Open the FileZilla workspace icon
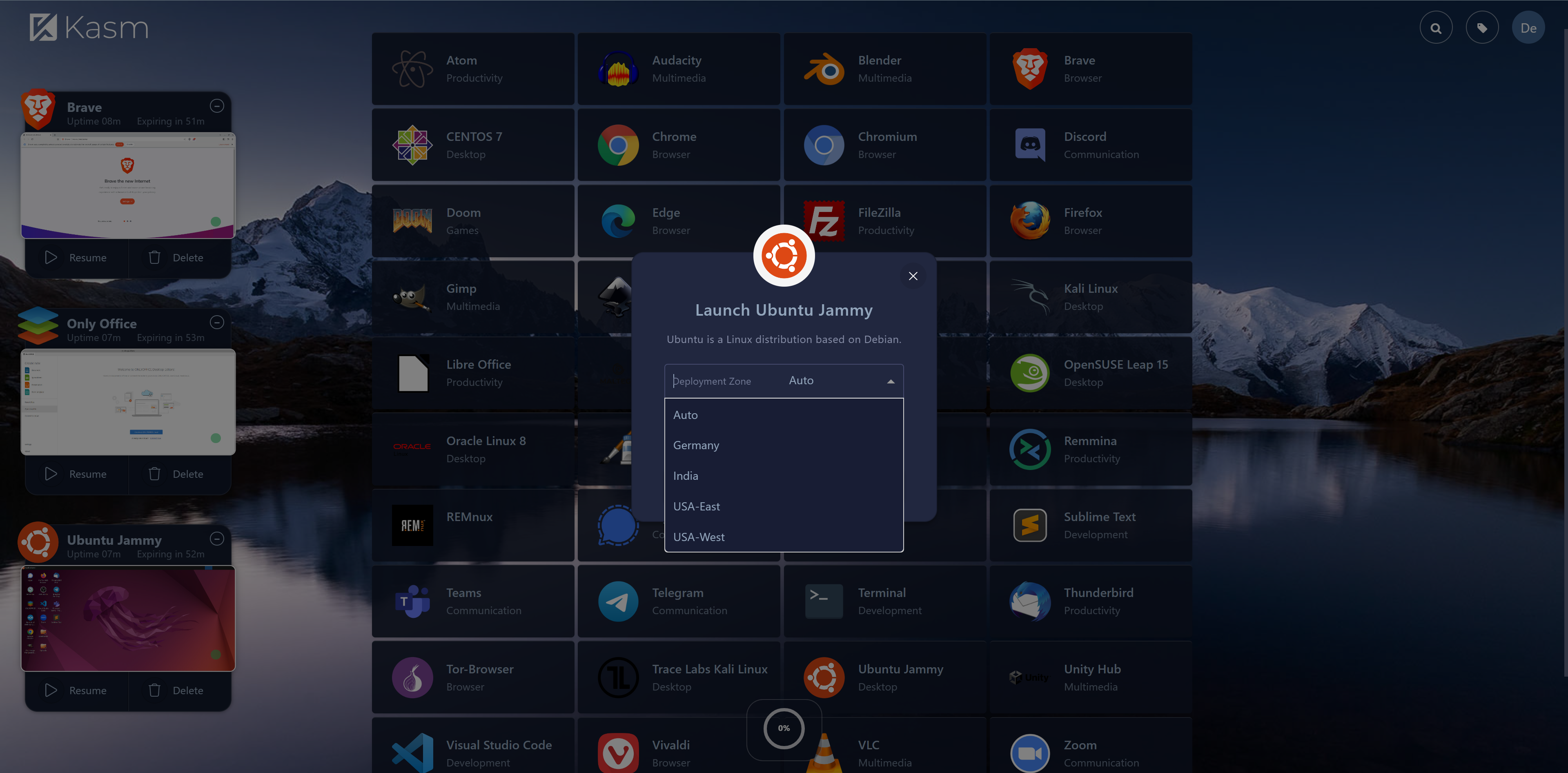Screen dimensions: 1568x773 pos(824,221)
